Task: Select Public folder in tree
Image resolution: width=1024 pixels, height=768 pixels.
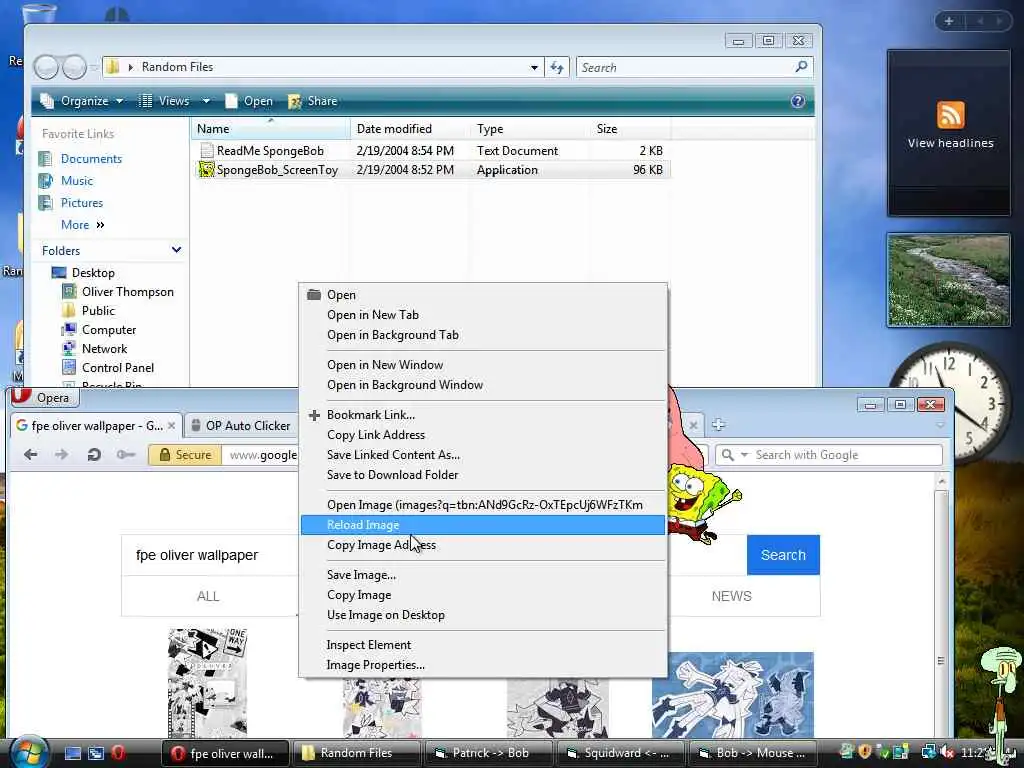Action: (x=98, y=311)
